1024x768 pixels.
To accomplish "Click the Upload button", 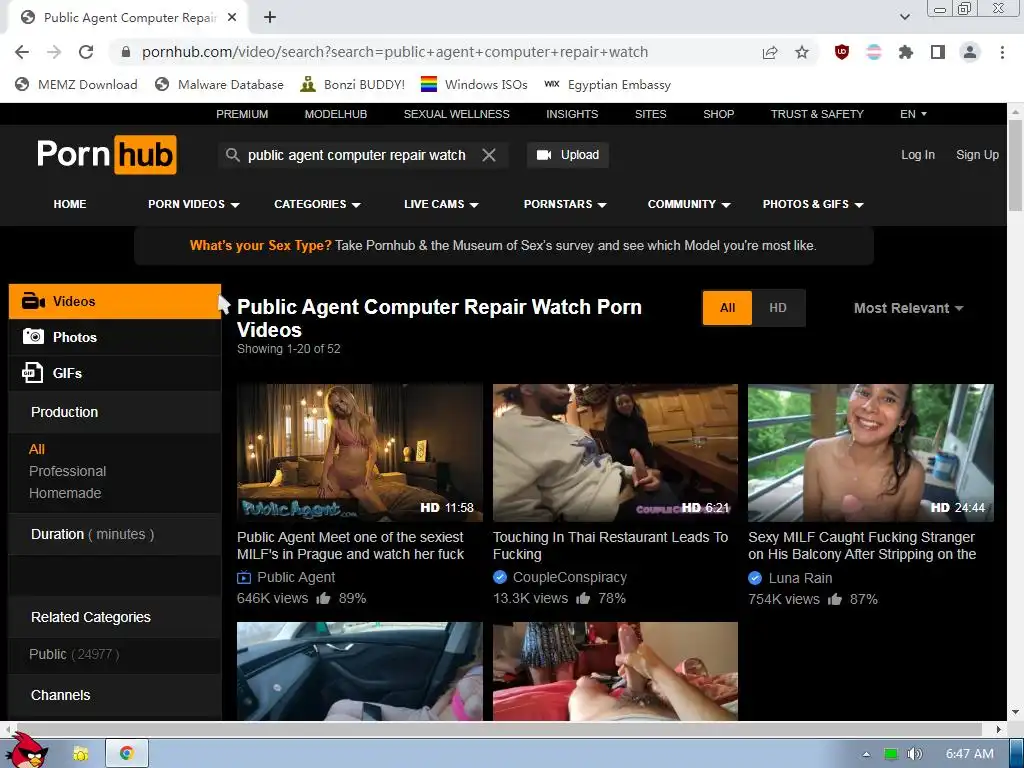I will tap(568, 155).
